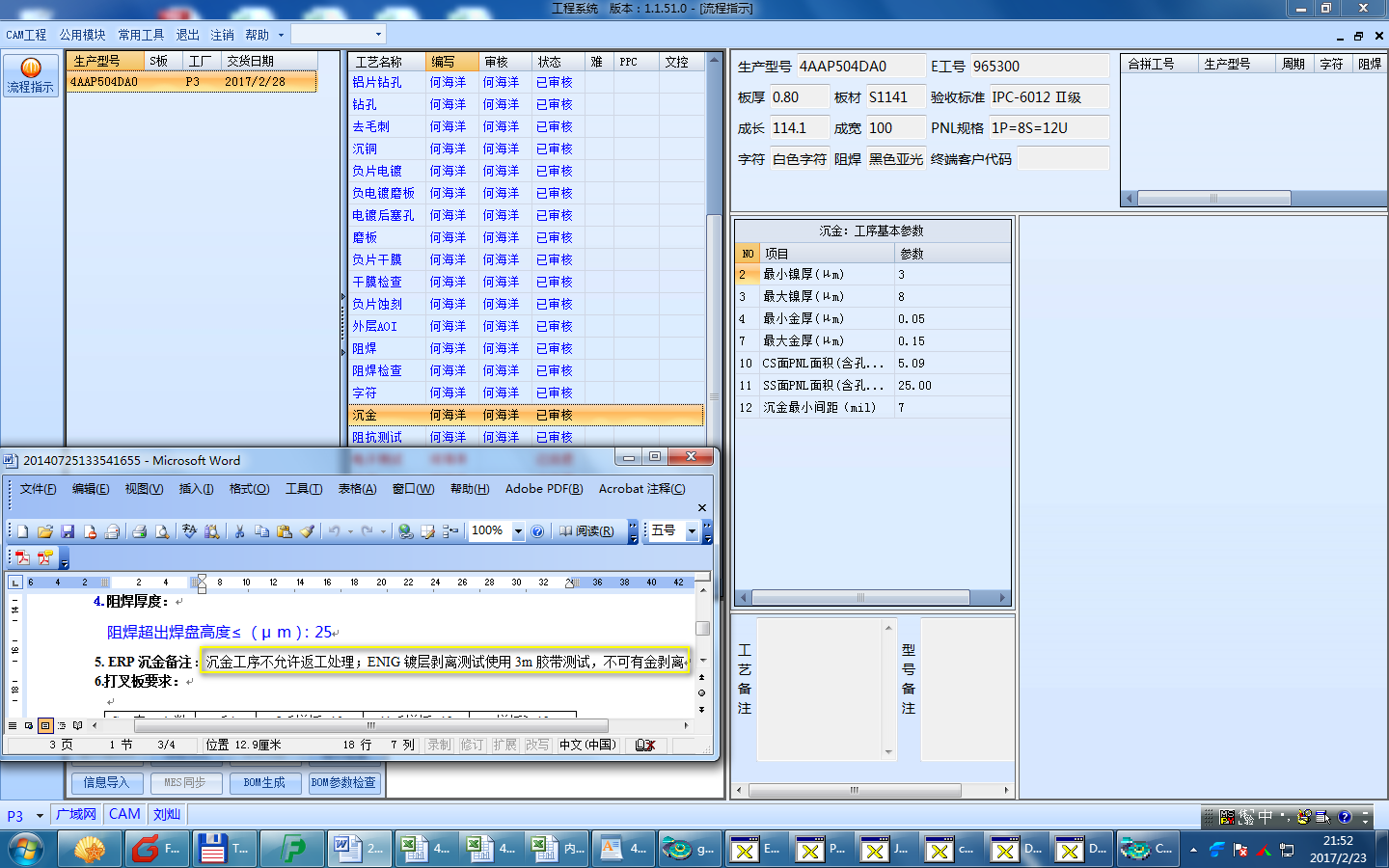
Task: Open the 公用模块 menu
Action: [x=82, y=35]
